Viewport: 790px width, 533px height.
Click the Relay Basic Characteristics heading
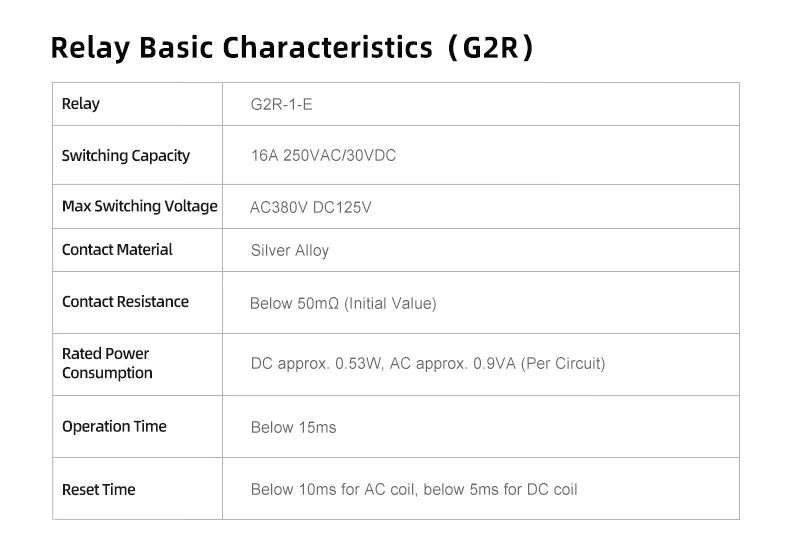[x=292, y=48]
